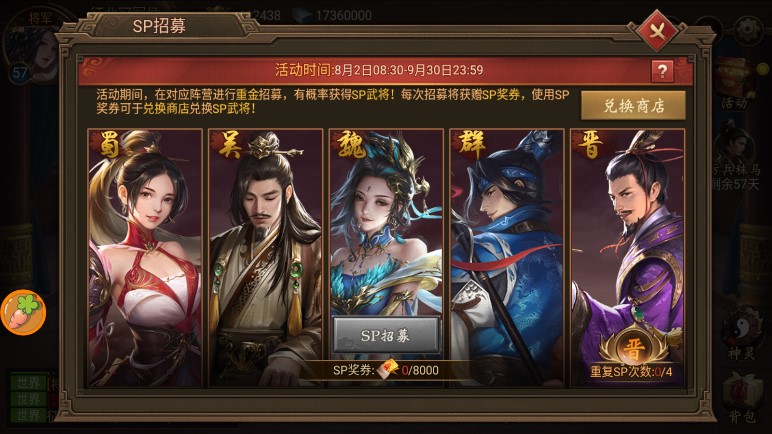The height and width of the screenshot is (434, 772).
Task: Select the 蜀 faction hero card
Action: click(x=145, y=258)
